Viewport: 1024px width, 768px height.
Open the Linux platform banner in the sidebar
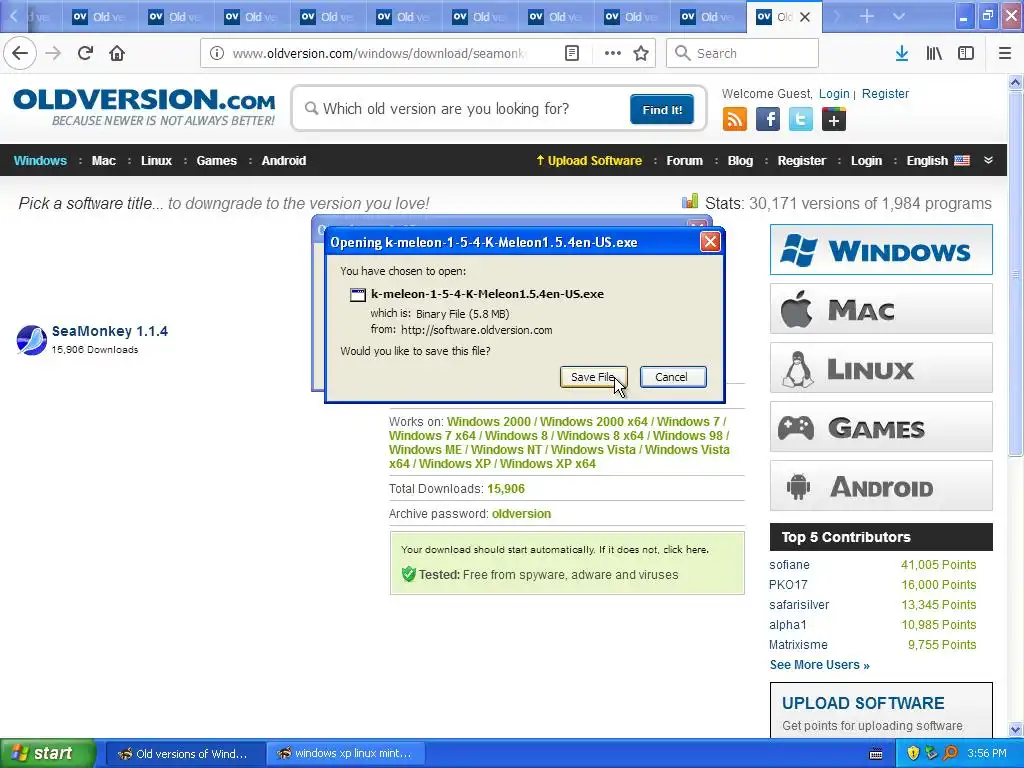[881, 368]
